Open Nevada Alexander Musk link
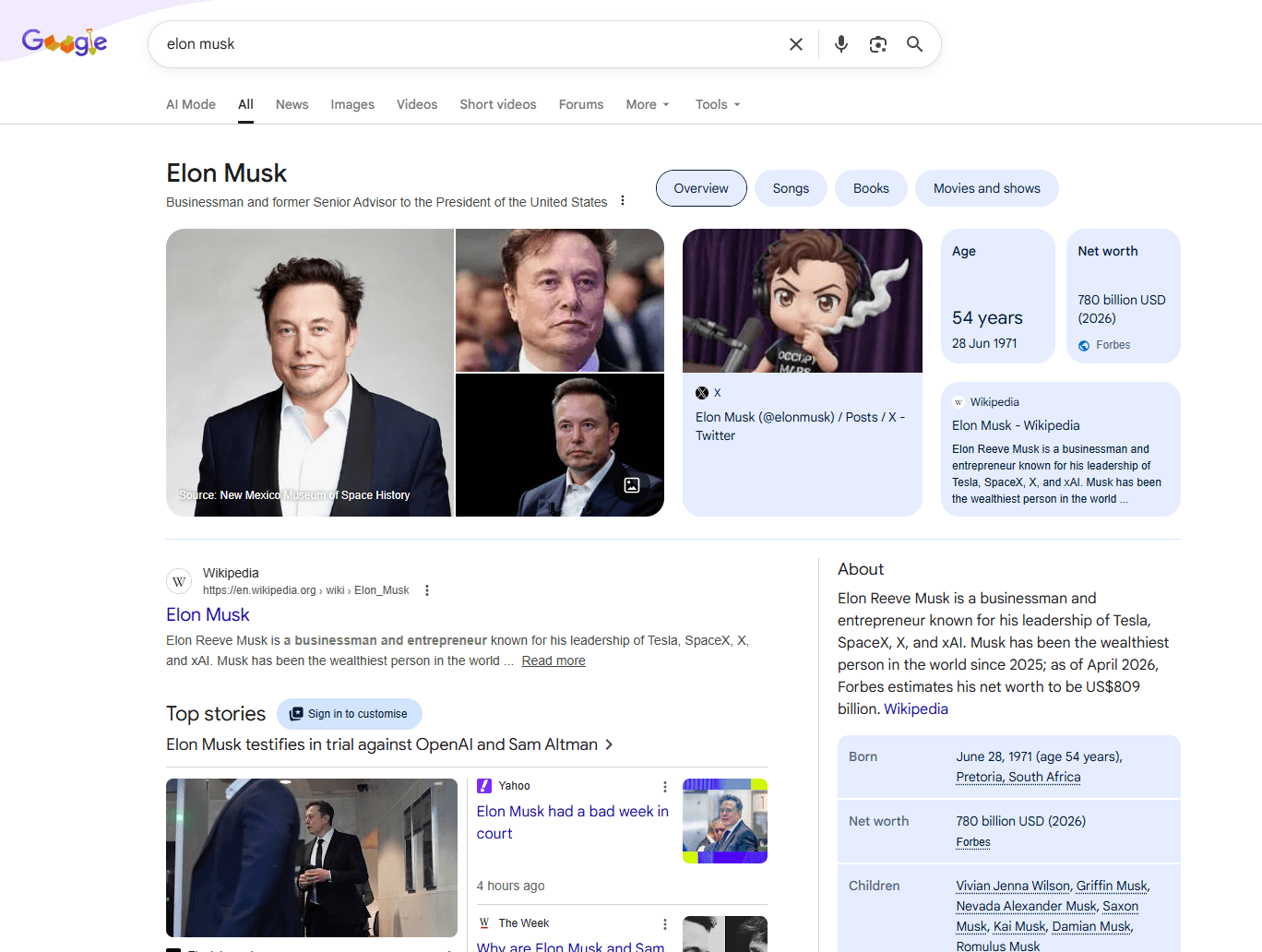This screenshot has height=952, width=1262. click(x=1026, y=906)
